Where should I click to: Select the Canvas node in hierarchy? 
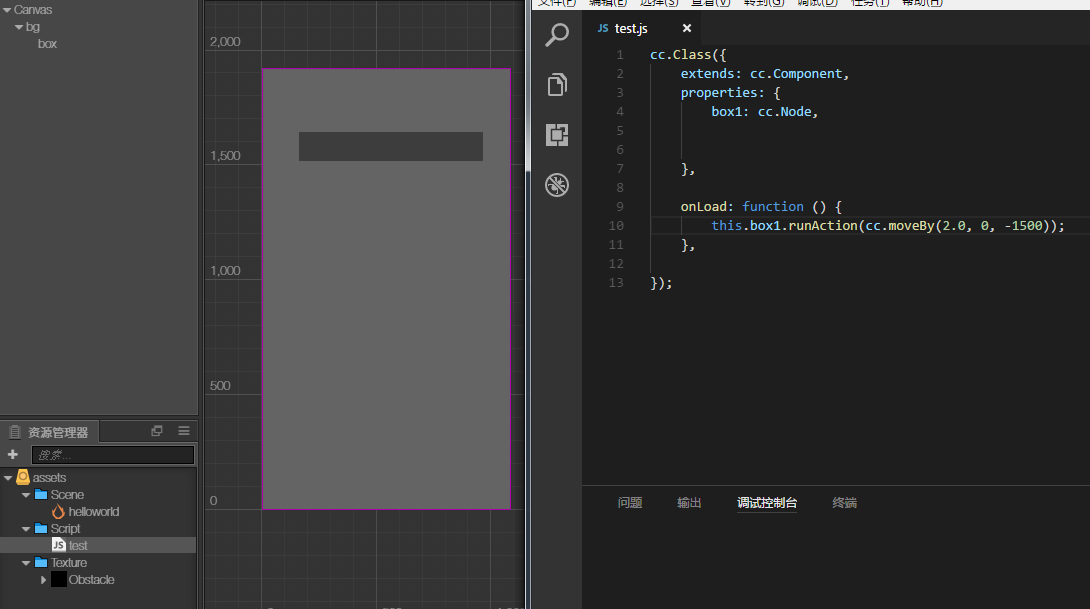coord(33,10)
